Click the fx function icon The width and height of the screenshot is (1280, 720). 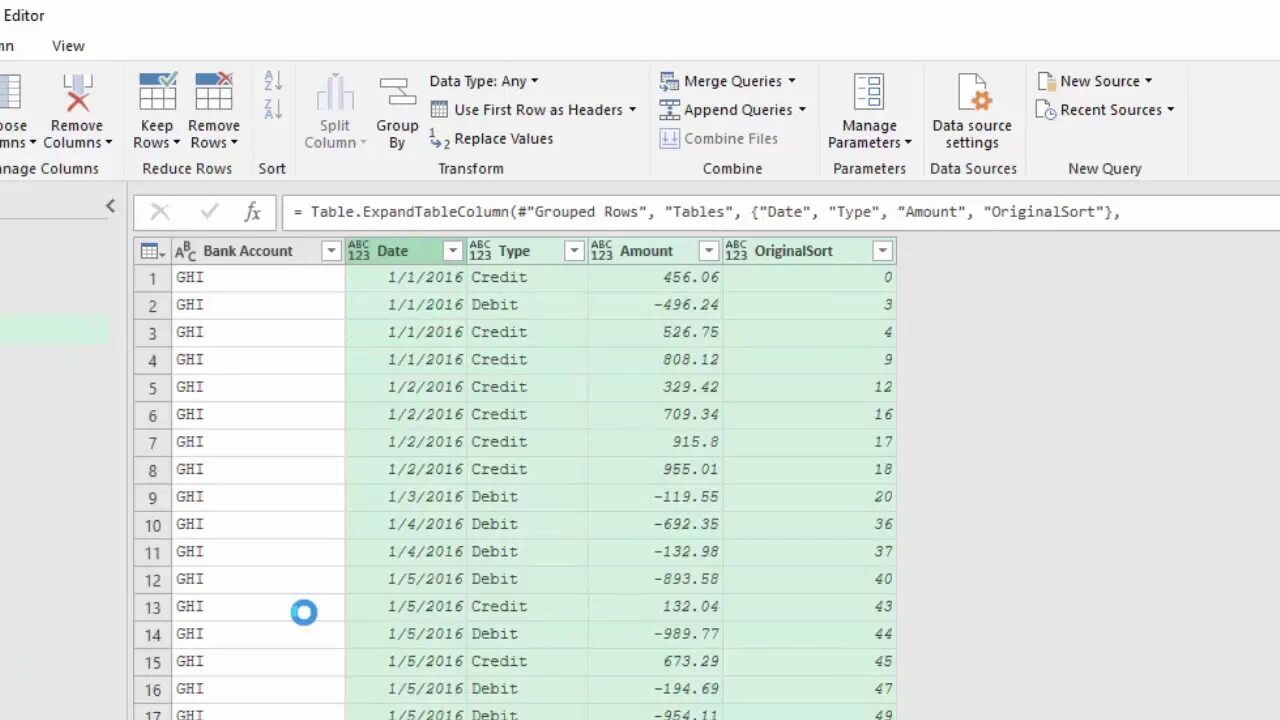click(x=253, y=211)
